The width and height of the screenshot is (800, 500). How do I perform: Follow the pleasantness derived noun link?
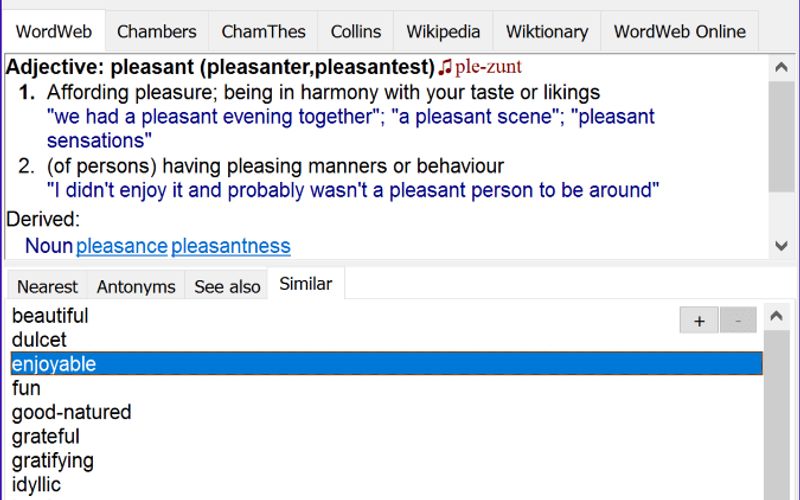tap(231, 246)
